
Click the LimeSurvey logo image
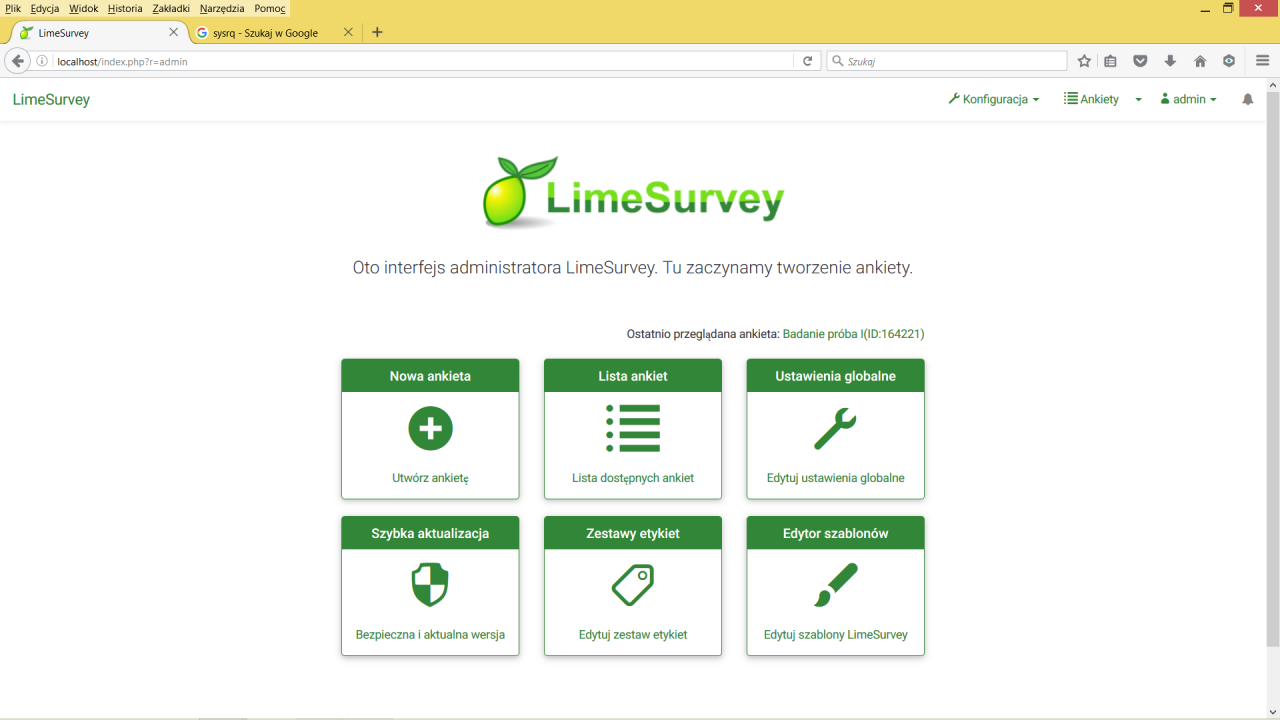[x=633, y=193]
